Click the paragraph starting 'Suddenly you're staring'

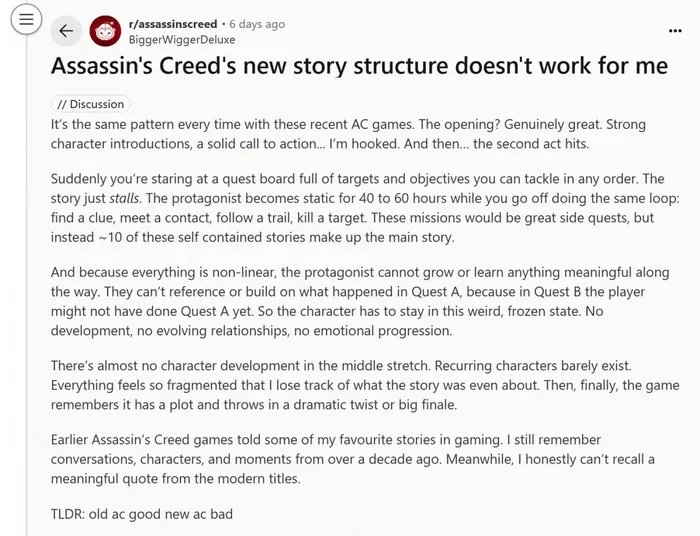(x=365, y=208)
